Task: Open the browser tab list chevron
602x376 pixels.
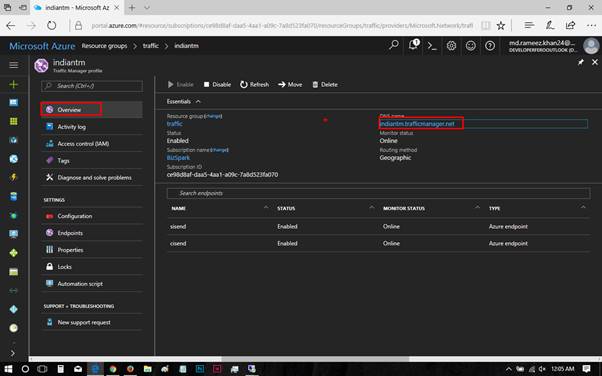Action: tap(147, 8)
